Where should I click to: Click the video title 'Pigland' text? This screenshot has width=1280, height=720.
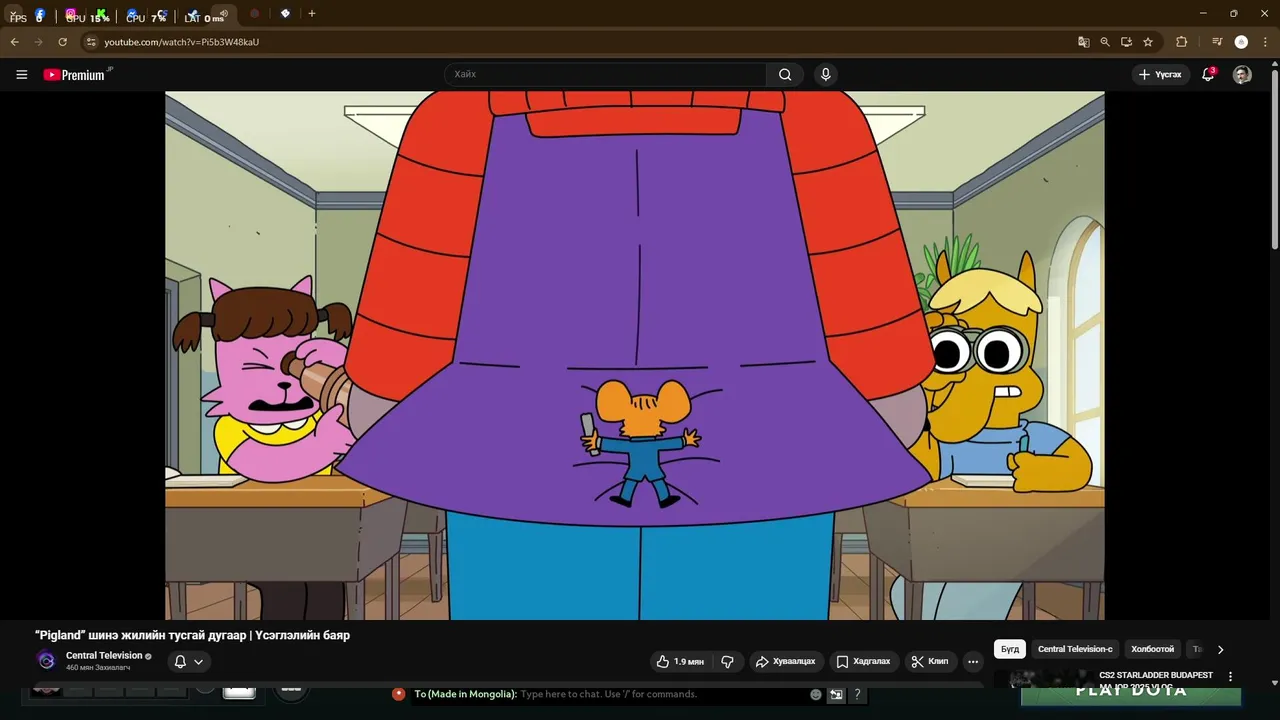click(192, 635)
